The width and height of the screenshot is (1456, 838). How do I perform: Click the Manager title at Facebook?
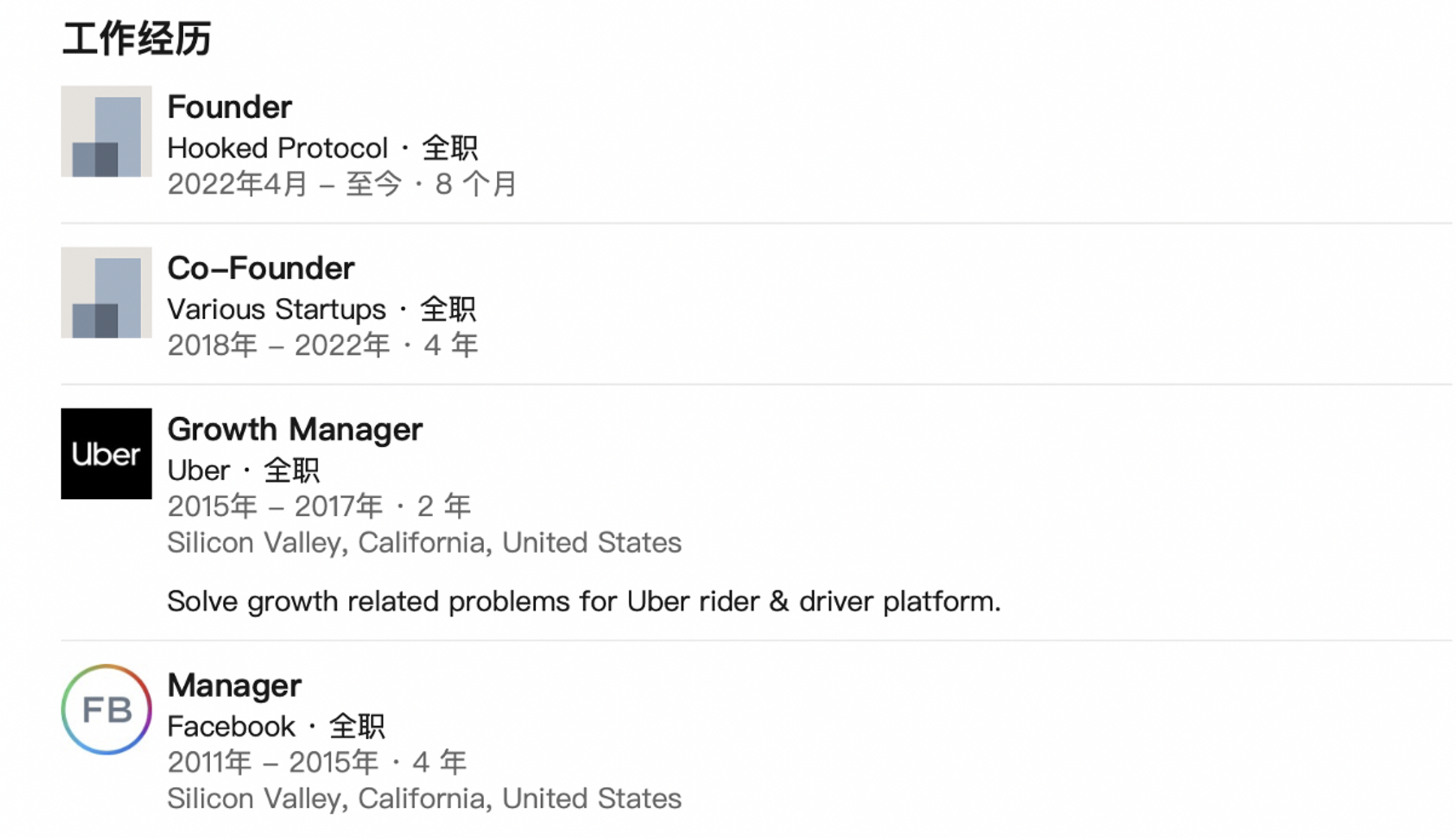234,686
